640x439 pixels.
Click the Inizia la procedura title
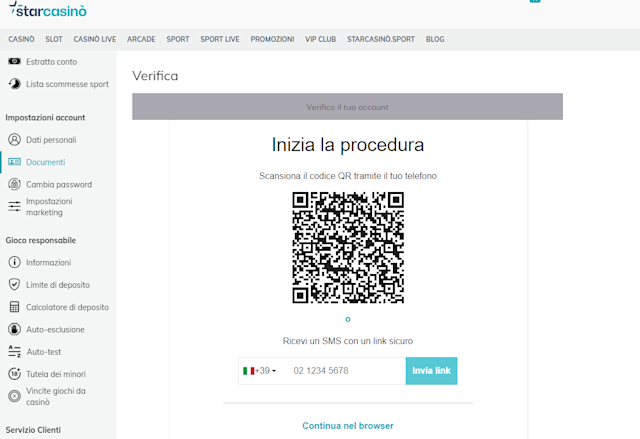tap(348, 145)
